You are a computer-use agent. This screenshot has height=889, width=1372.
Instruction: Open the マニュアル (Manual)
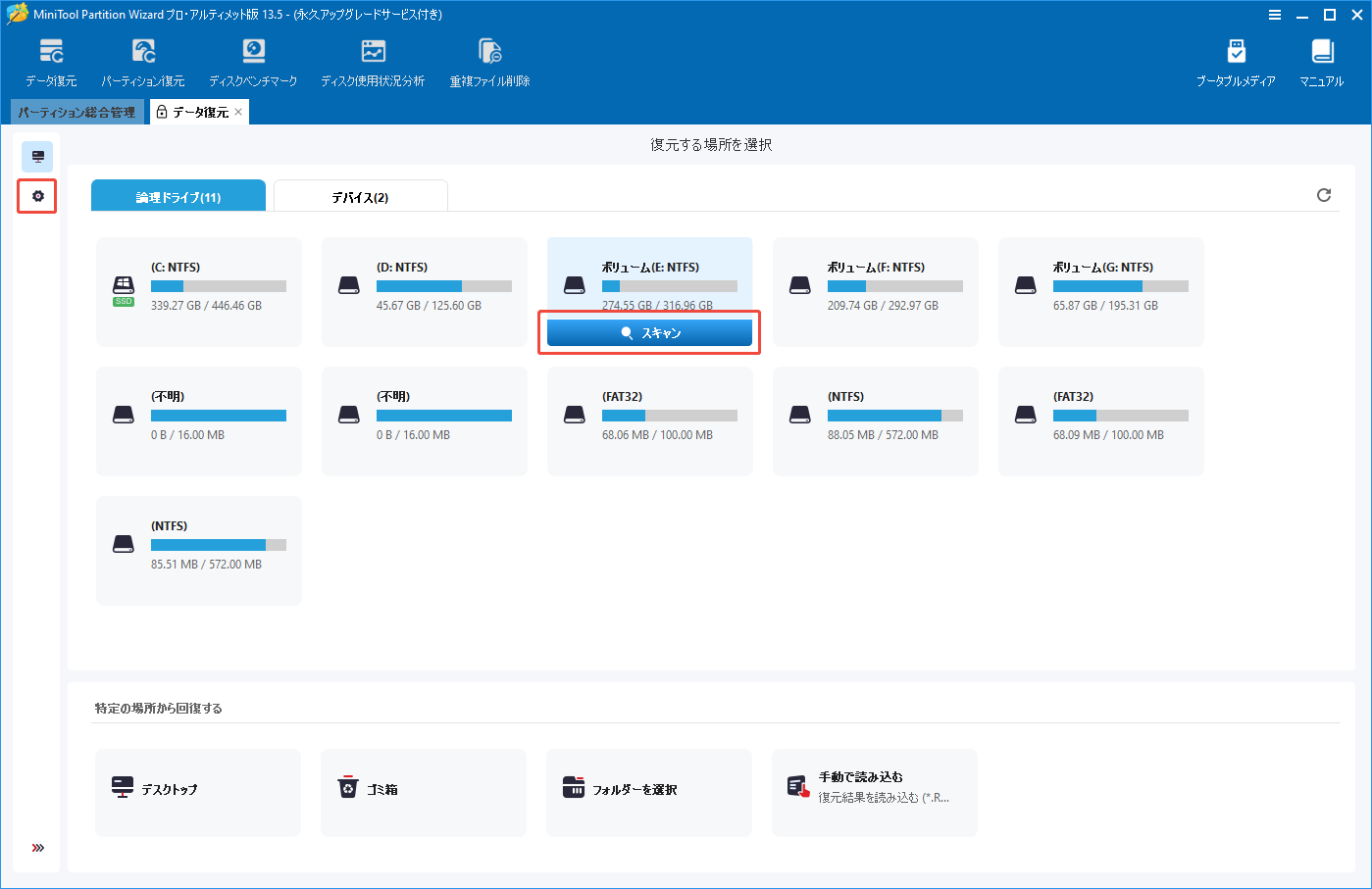(1321, 61)
